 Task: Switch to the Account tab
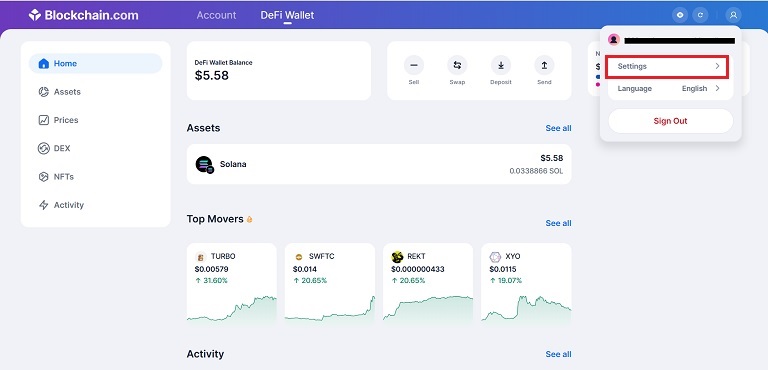tap(216, 15)
